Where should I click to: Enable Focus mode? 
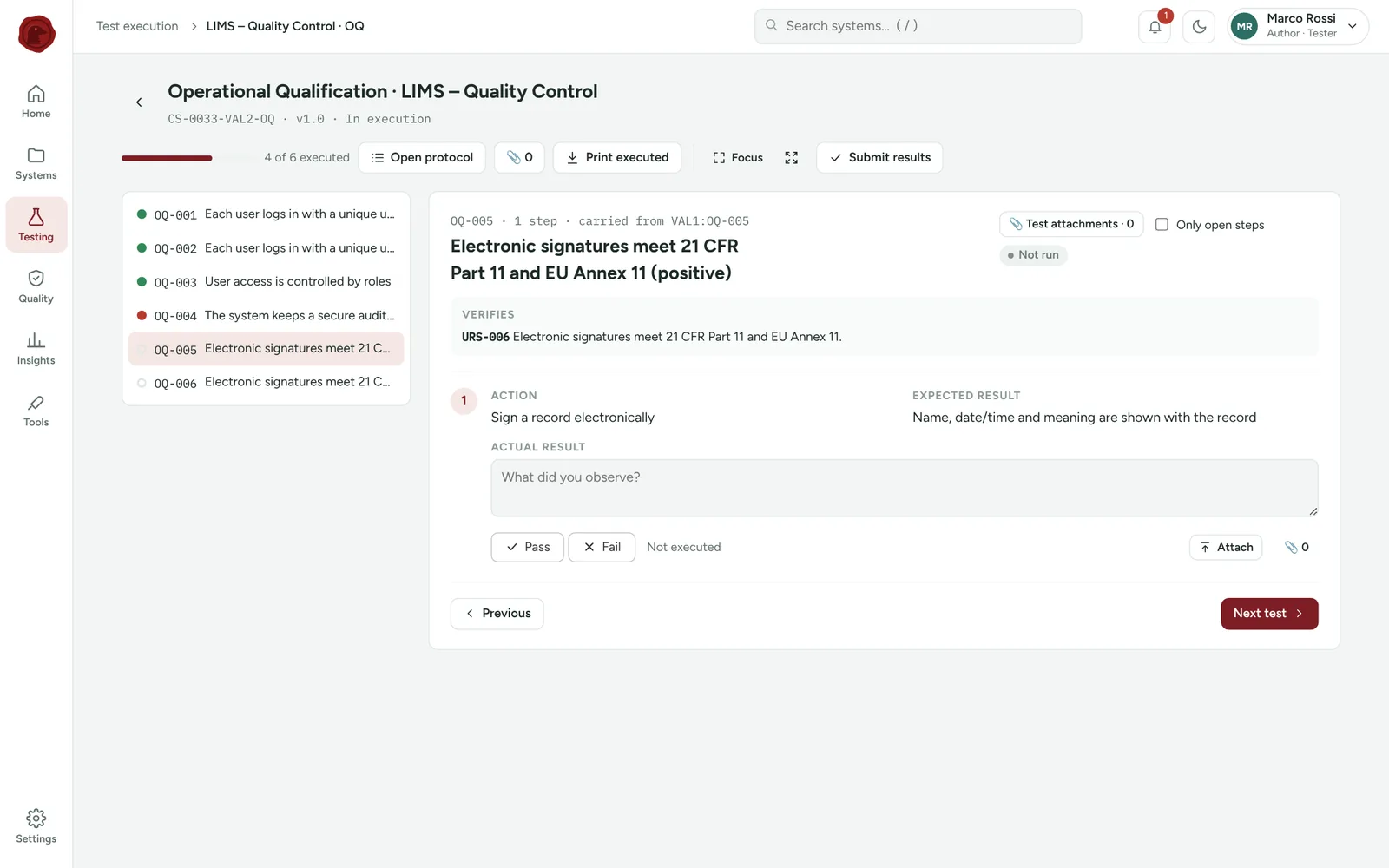pyautogui.click(x=738, y=157)
